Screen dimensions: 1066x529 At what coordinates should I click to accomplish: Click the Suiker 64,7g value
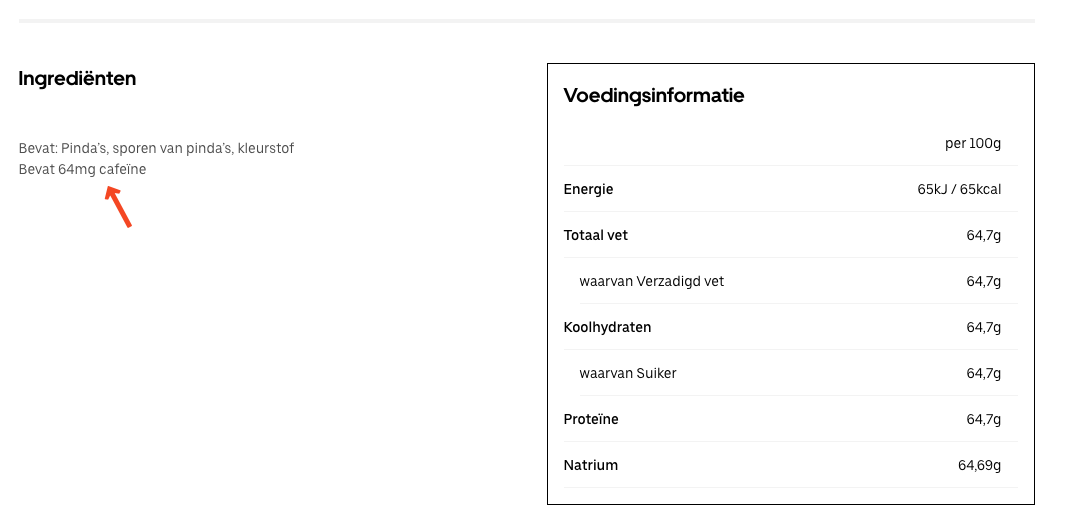[x=983, y=373]
